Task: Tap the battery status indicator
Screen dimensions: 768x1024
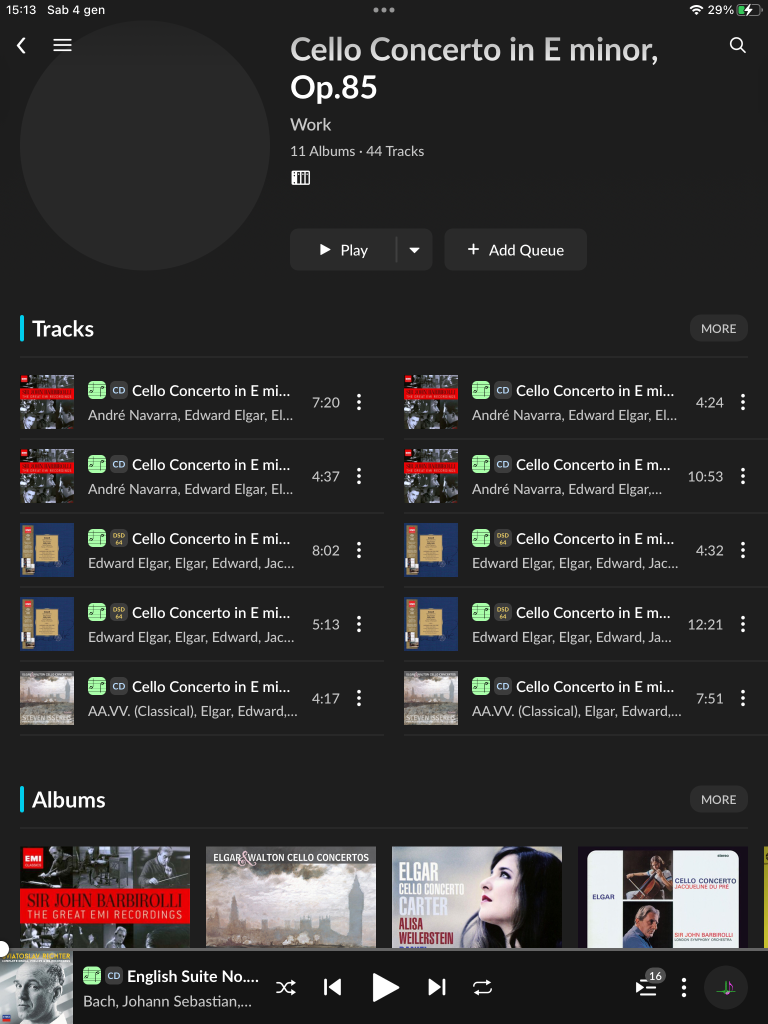Action: (x=748, y=10)
